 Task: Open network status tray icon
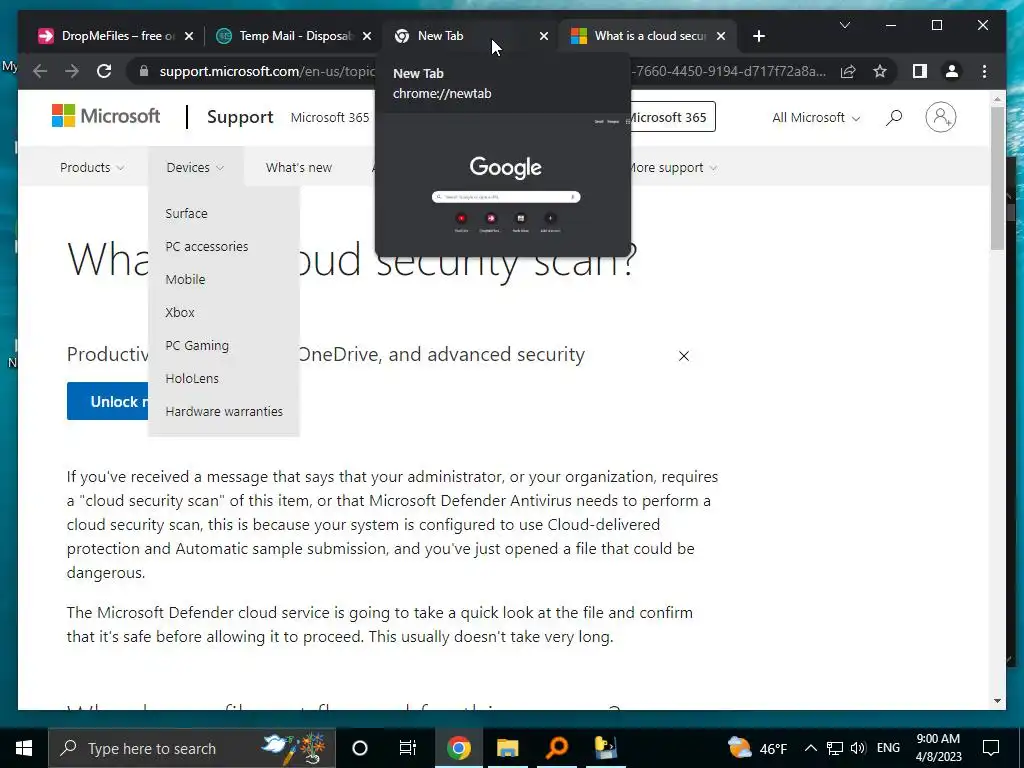coord(835,748)
